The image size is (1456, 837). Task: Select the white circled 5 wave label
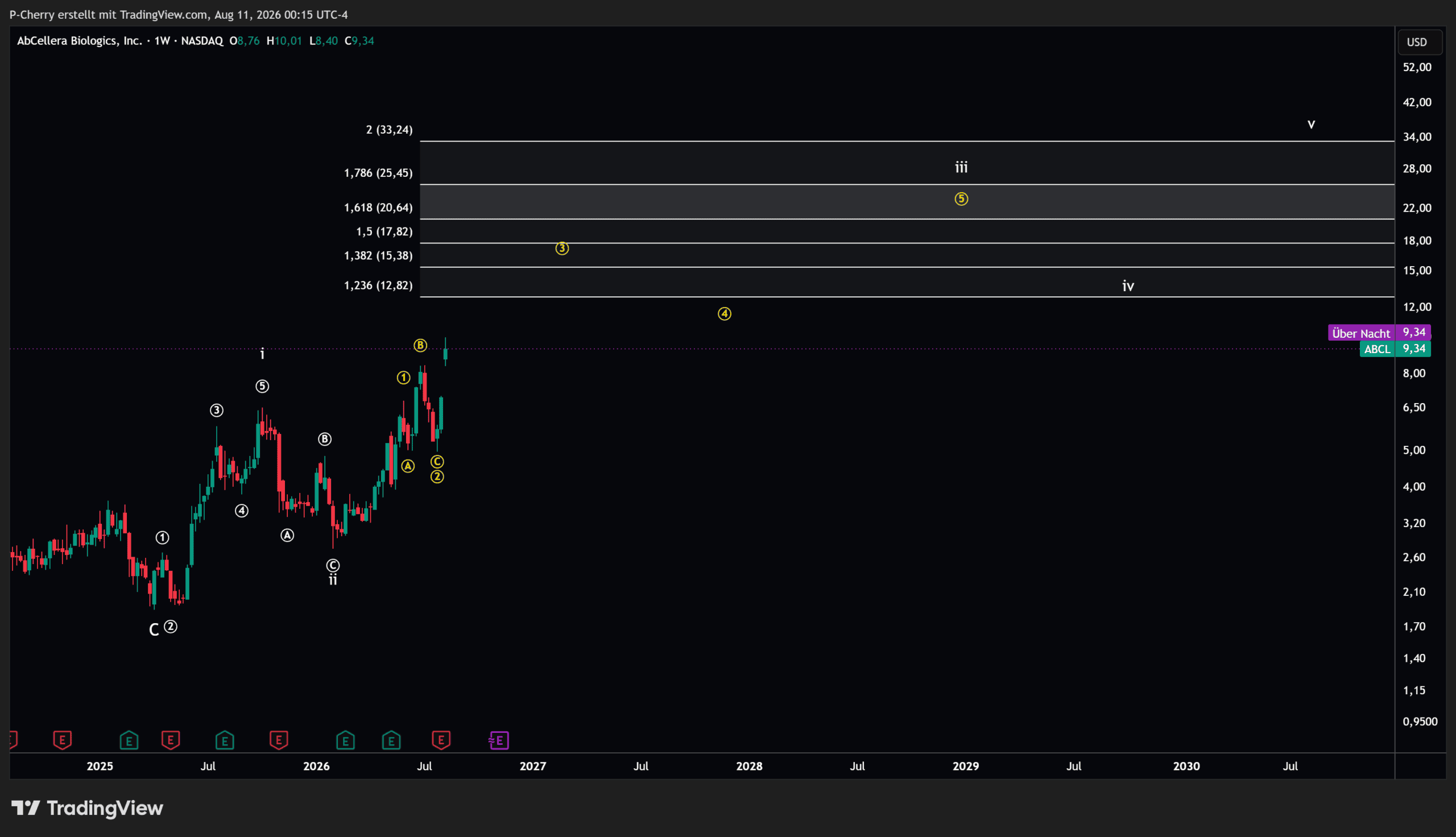[262, 386]
